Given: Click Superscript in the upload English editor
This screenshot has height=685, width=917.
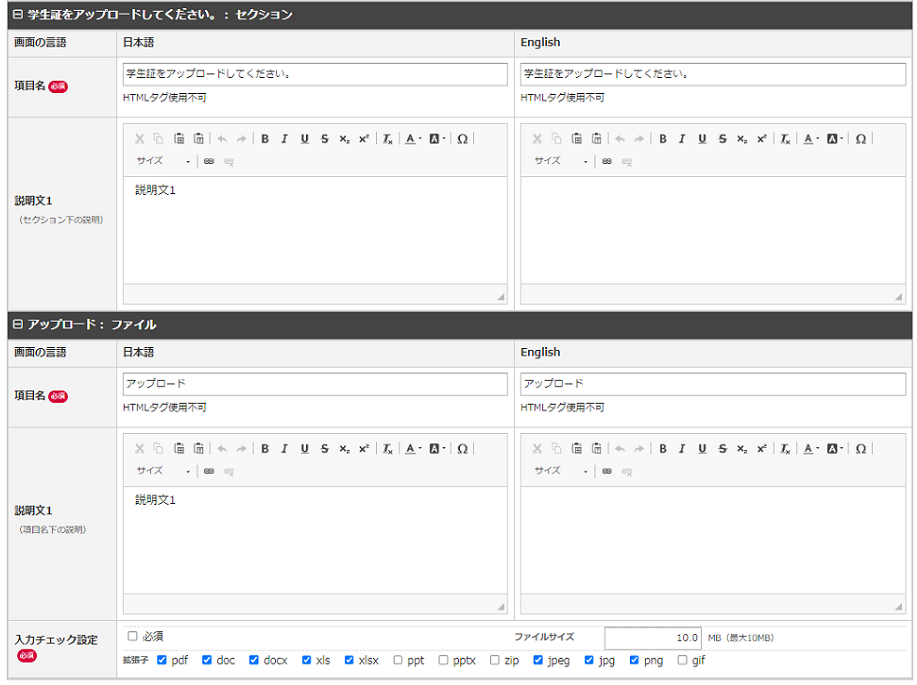Looking at the screenshot, I should coord(762,449).
